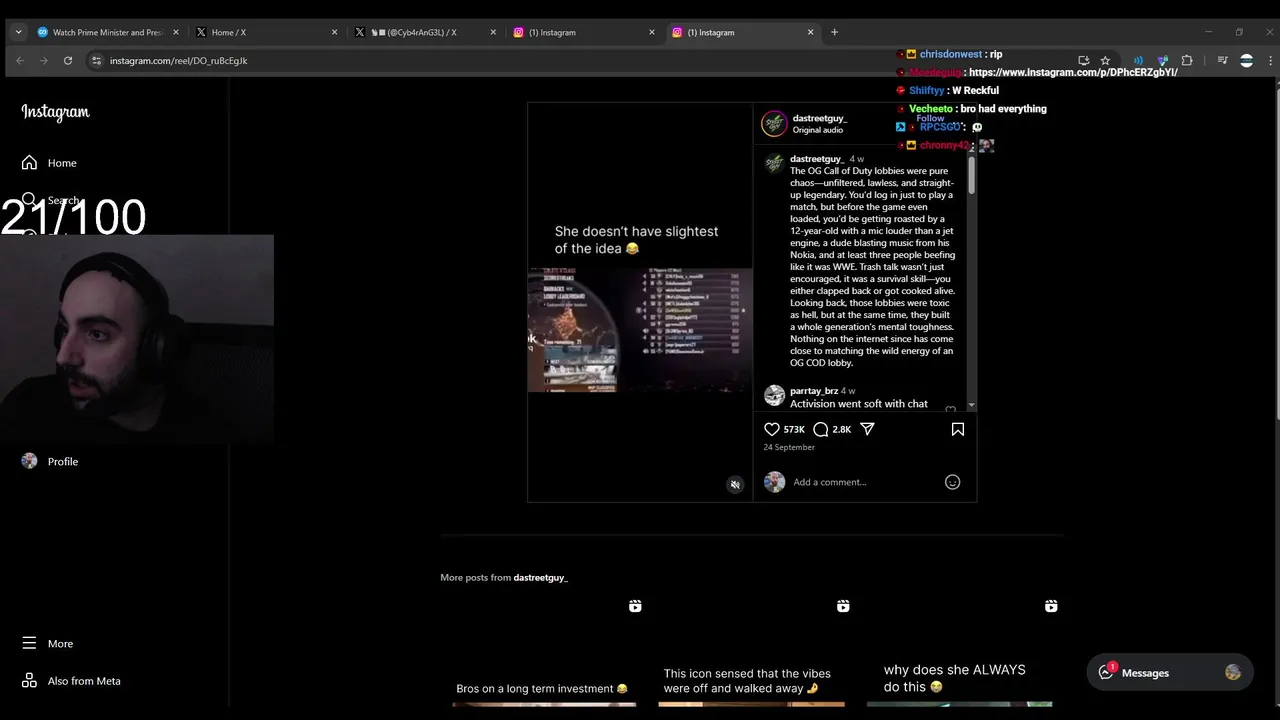
Task: Open the Chrome tab search dropdown
Action: [x=18, y=32]
